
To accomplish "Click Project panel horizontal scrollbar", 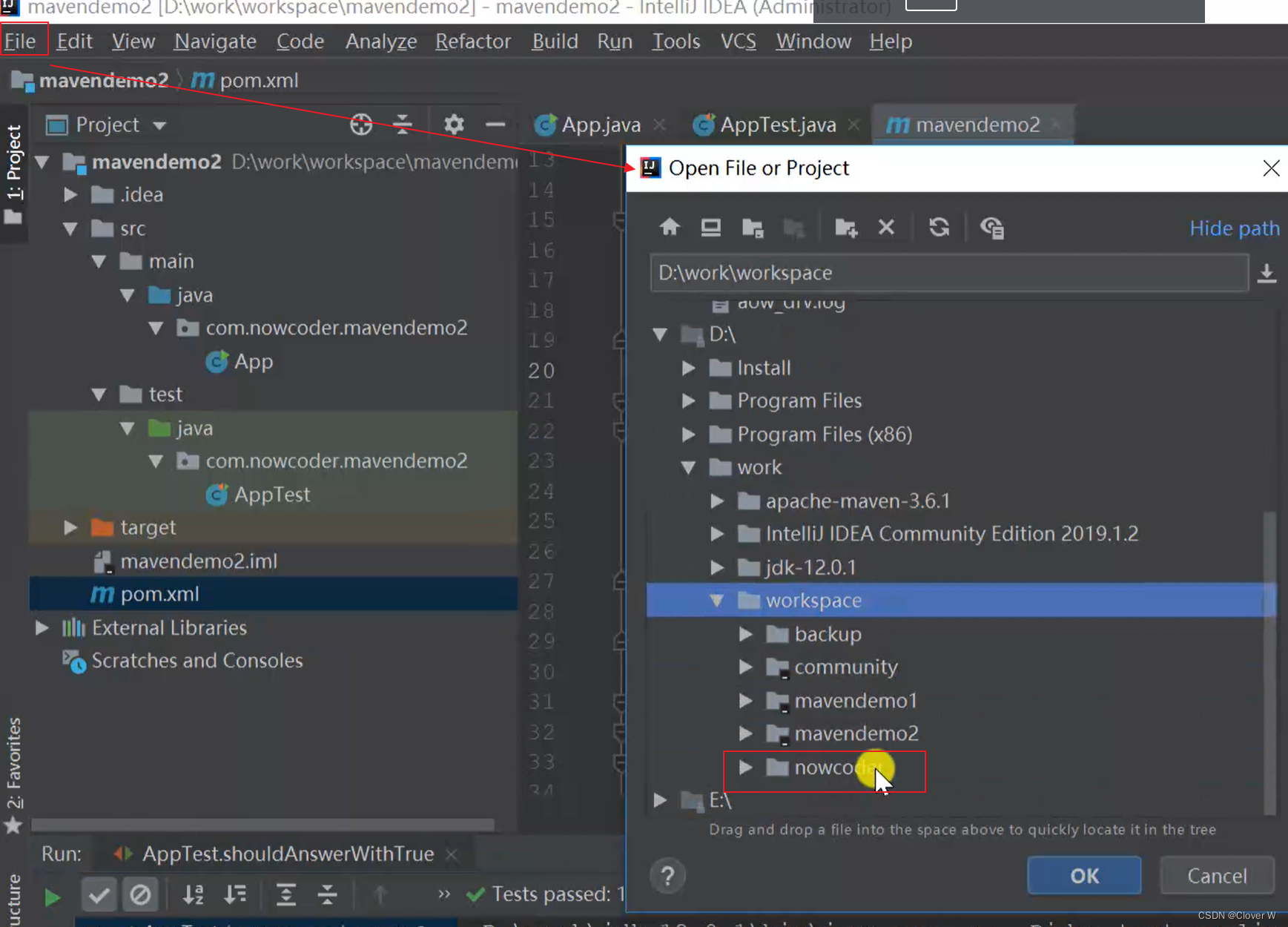I will [x=262, y=825].
